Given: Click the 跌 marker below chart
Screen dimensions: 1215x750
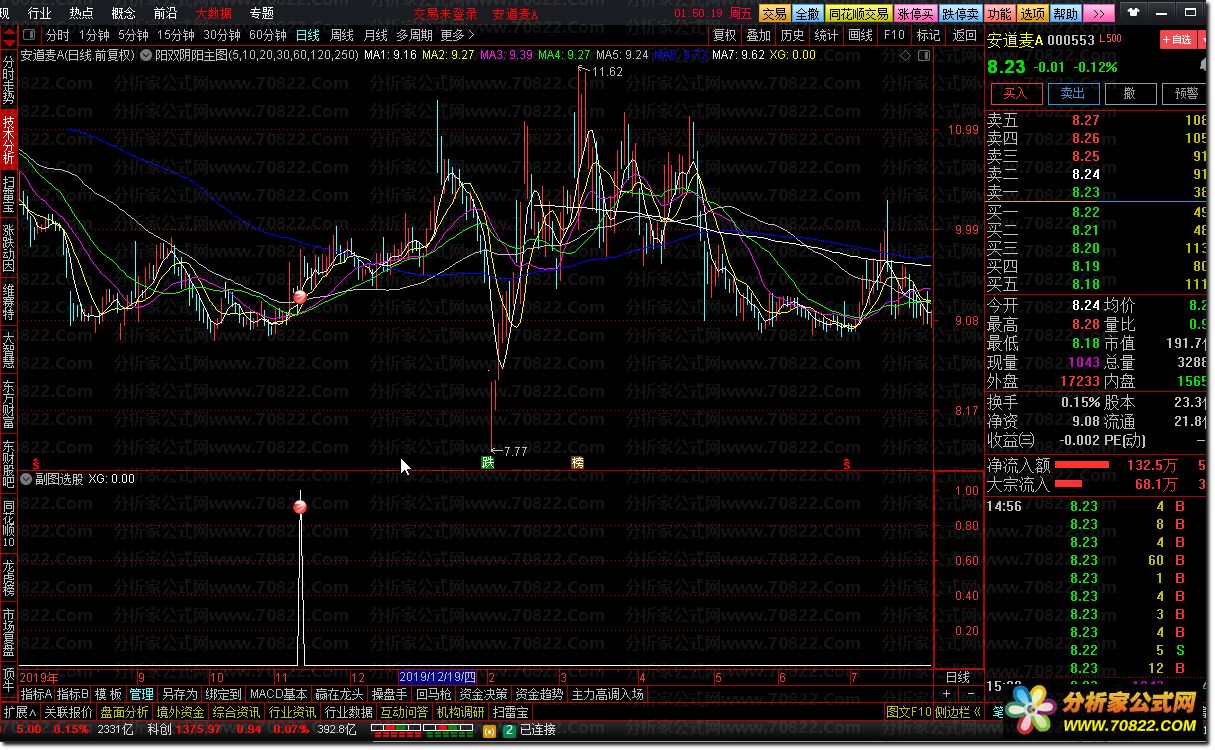Looking at the screenshot, I should tap(488, 463).
